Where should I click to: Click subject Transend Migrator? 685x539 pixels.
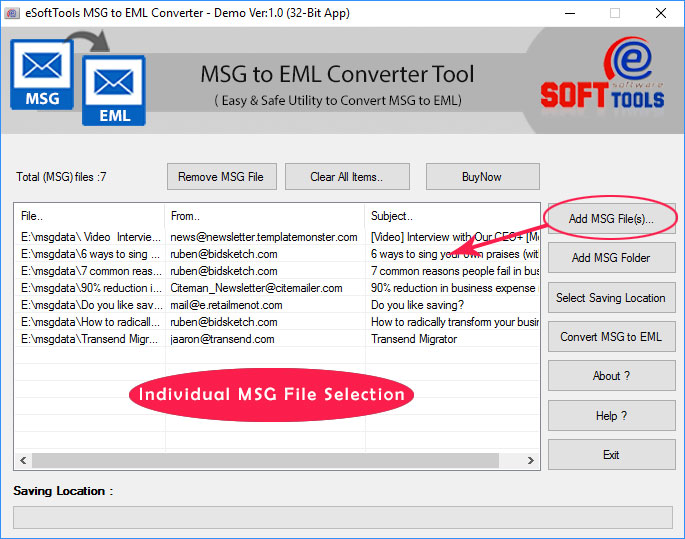pyautogui.click(x=414, y=339)
